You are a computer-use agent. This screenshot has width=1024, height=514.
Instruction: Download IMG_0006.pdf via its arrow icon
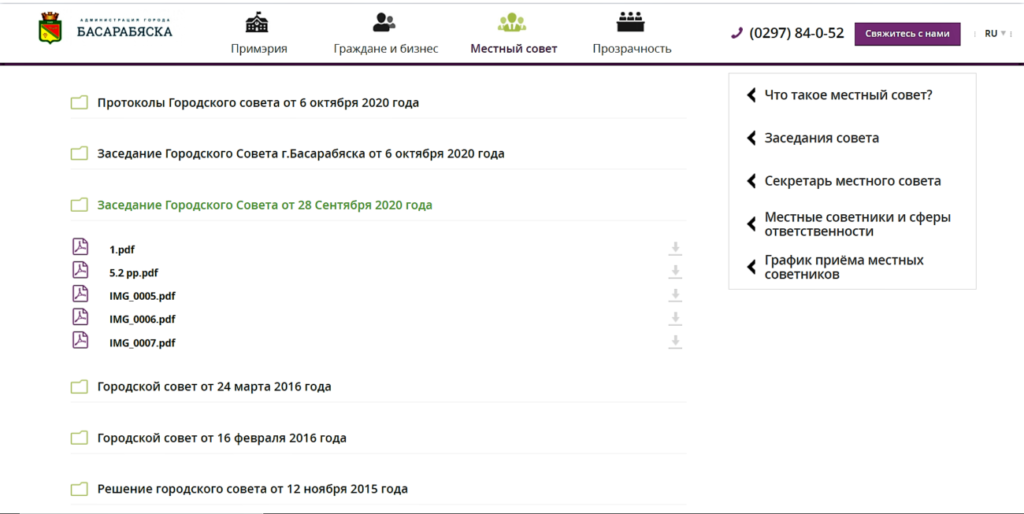pyautogui.click(x=675, y=318)
